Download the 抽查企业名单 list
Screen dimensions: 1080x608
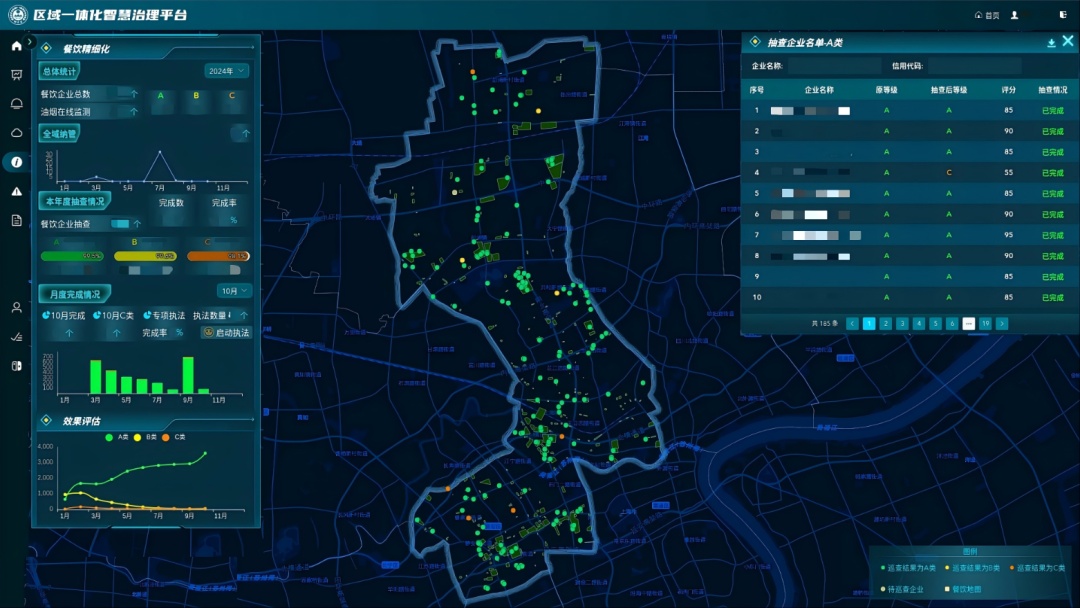click(x=1051, y=43)
